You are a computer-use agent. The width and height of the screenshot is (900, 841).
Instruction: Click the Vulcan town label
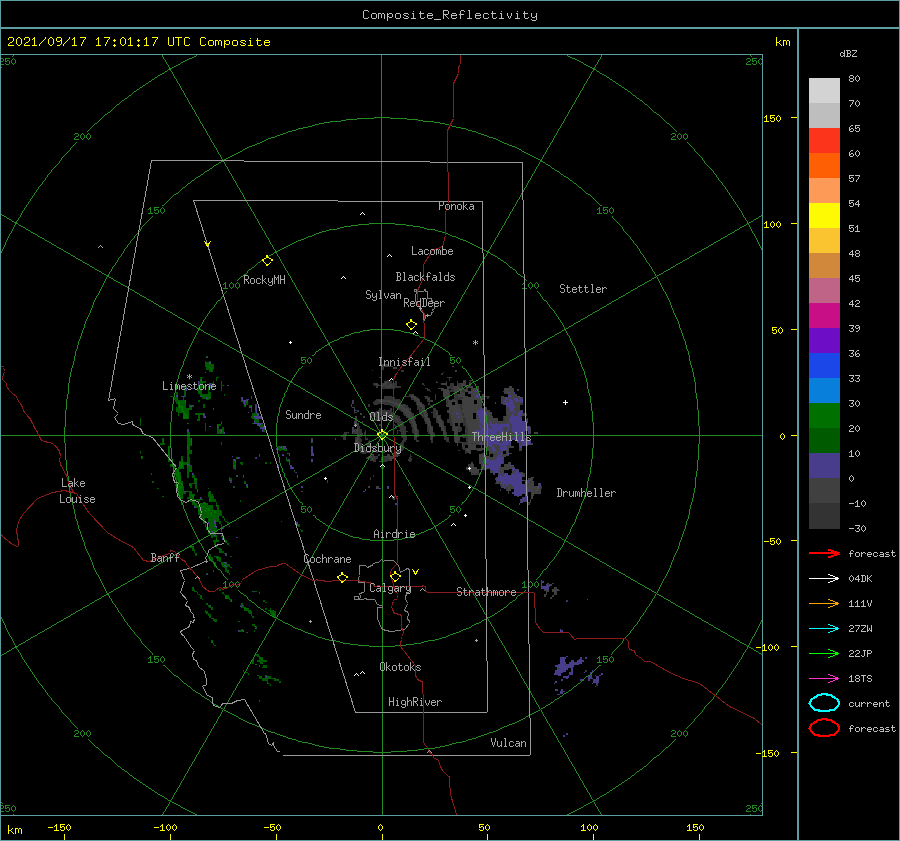(508, 743)
